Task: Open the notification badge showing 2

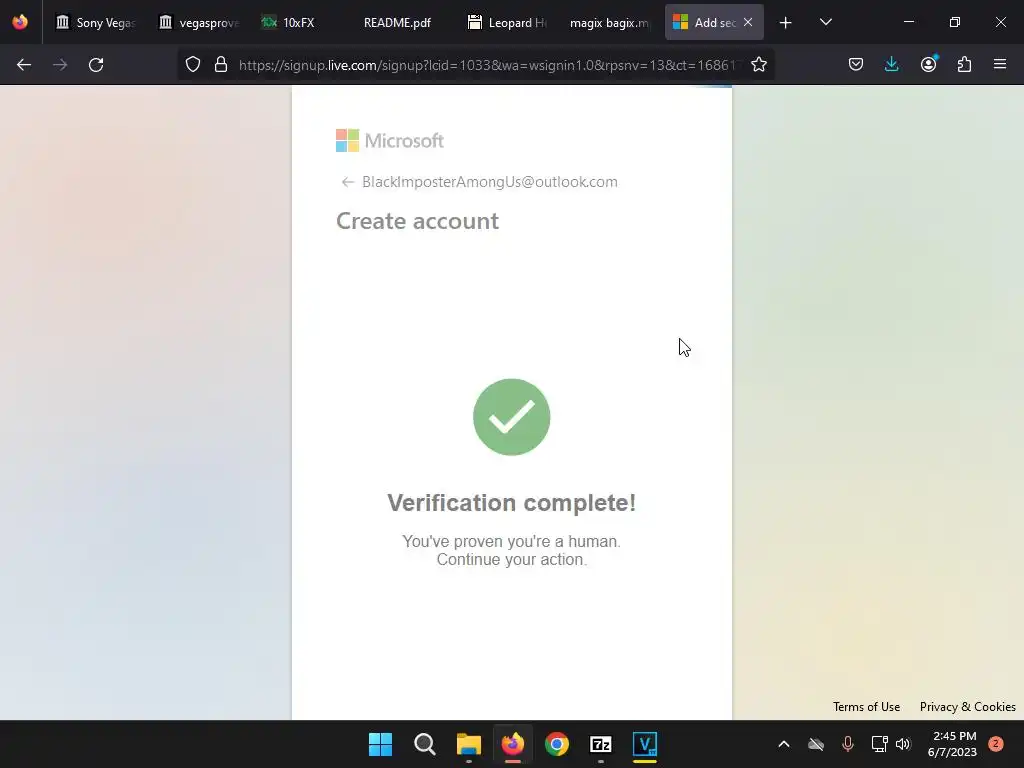Action: [x=995, y=744]
